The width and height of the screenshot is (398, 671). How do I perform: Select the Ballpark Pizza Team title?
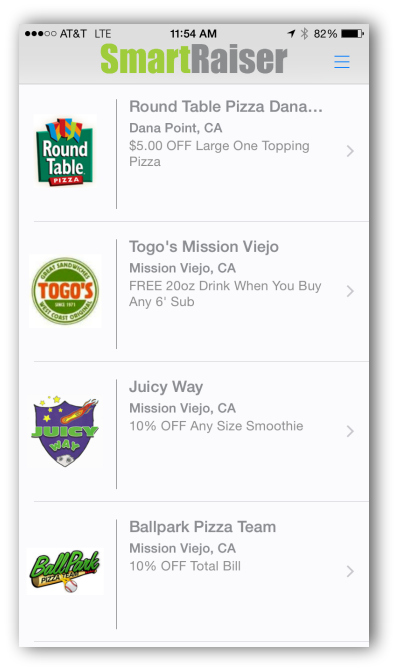click(x=202, y=527)
